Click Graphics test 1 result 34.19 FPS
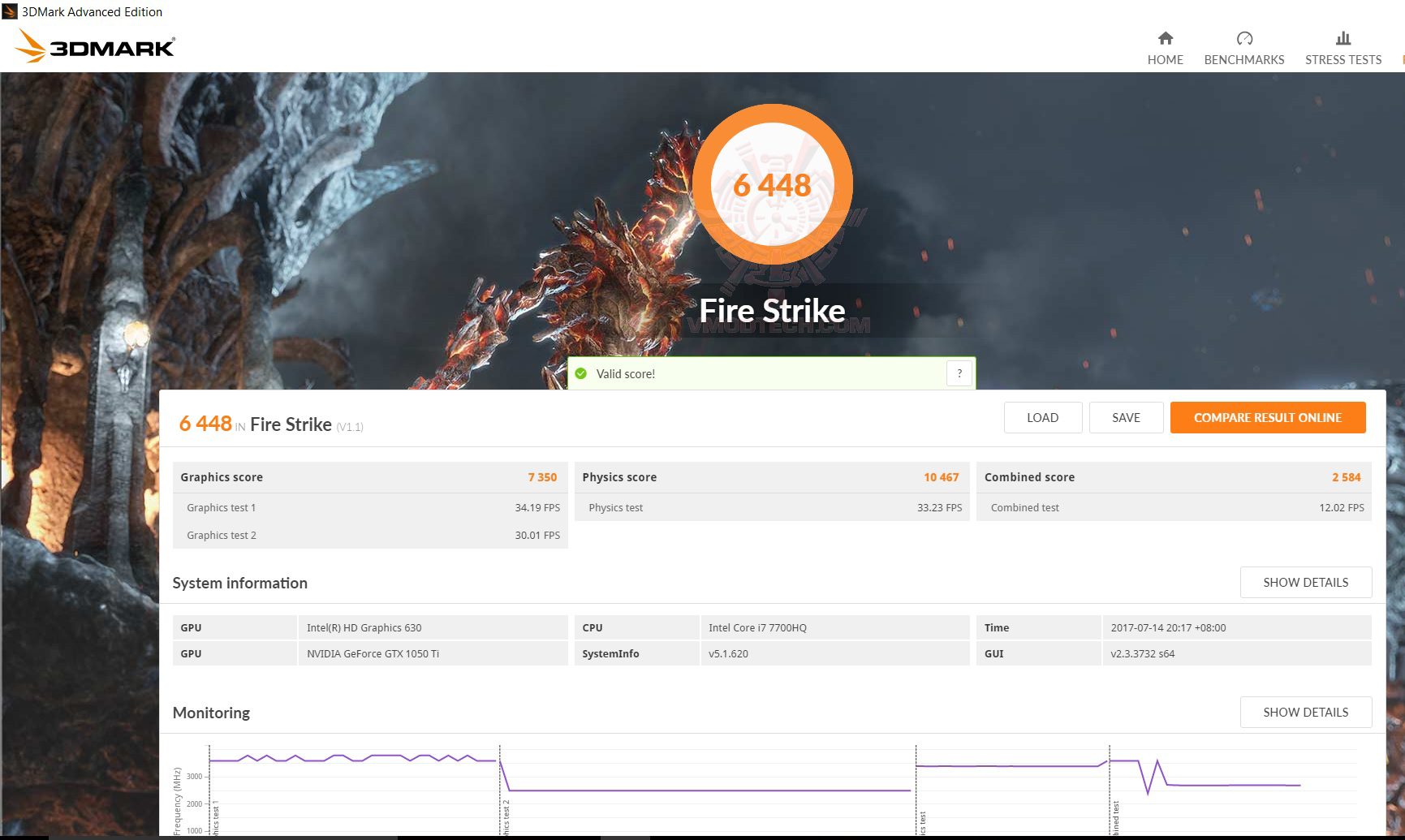This screenshot has width=1405, height=840. pos(537,507)
